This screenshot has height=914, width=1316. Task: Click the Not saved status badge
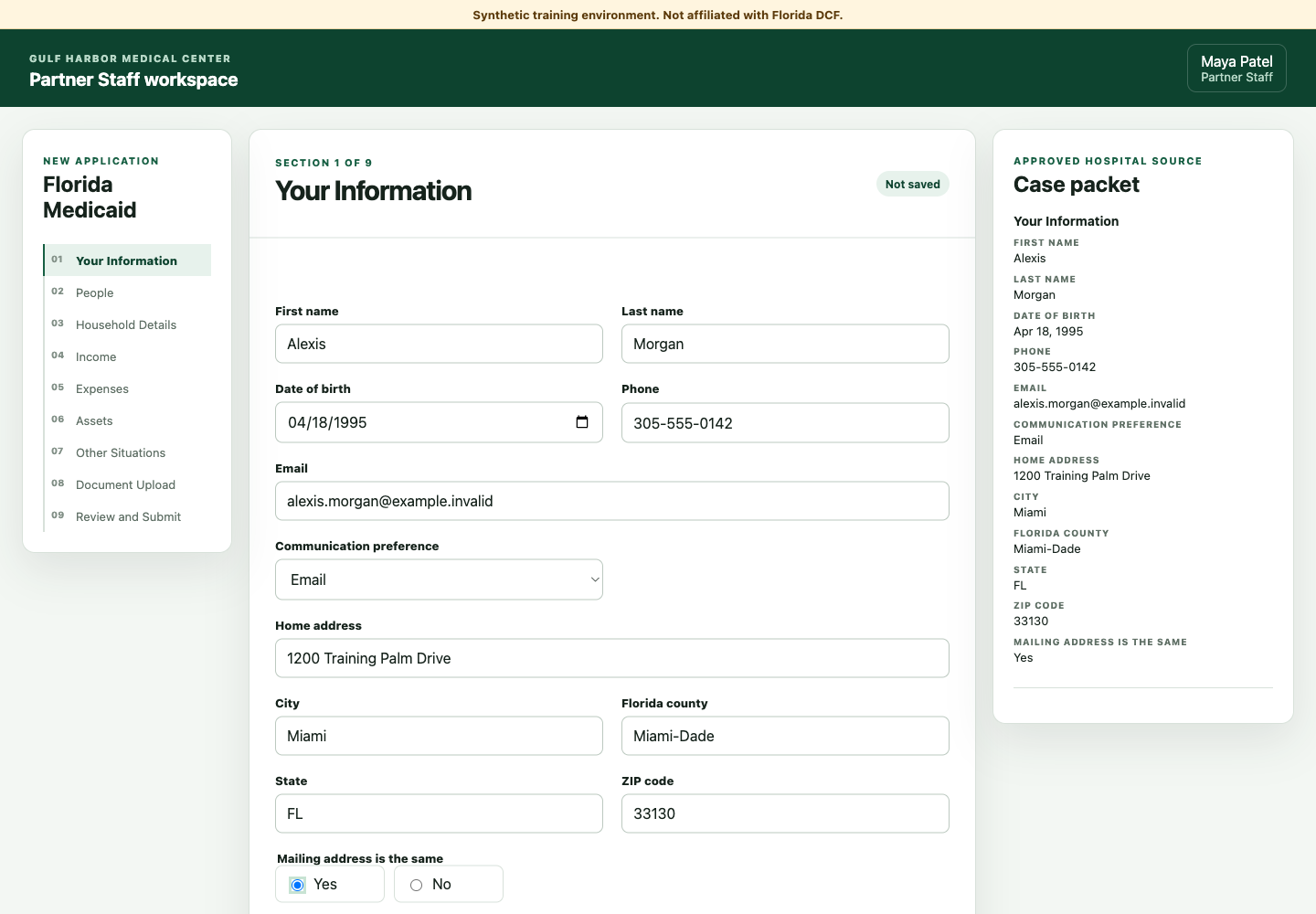coord(913,184)
